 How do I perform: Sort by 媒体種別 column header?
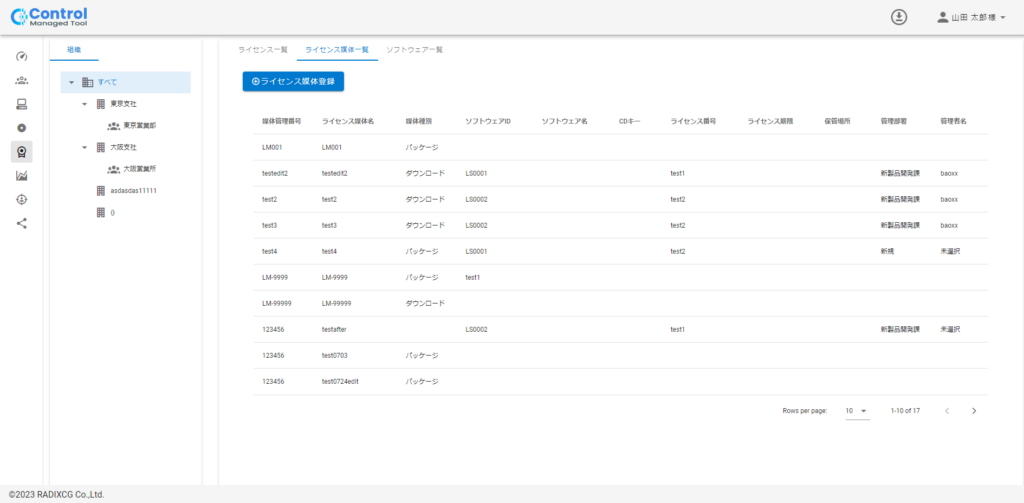[x=419, y=122]
